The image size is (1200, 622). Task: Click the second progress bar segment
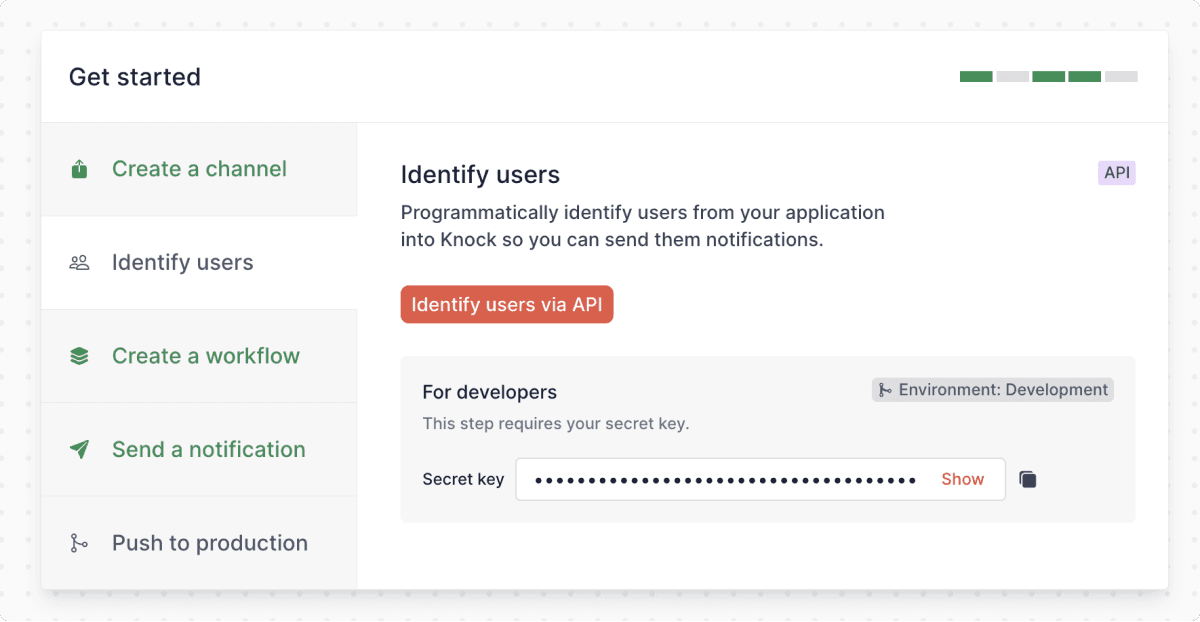(1012, 76)
